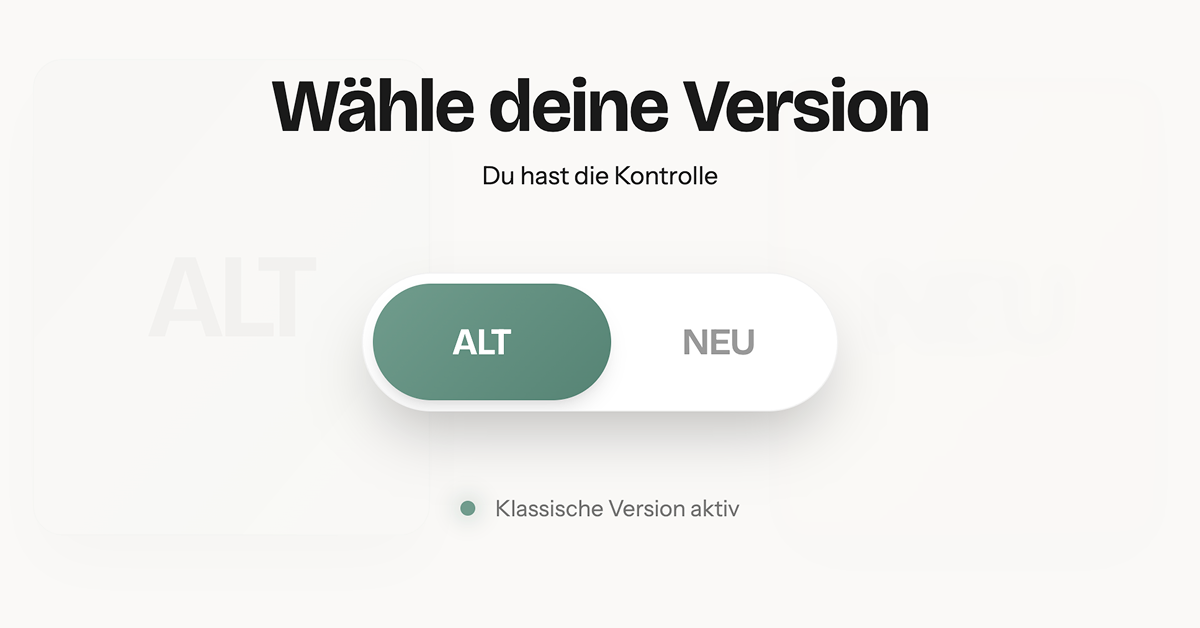Screen dimensions: 1200x628
Task: Click the large faded ALT watermark text
Action: coord(232,299)
